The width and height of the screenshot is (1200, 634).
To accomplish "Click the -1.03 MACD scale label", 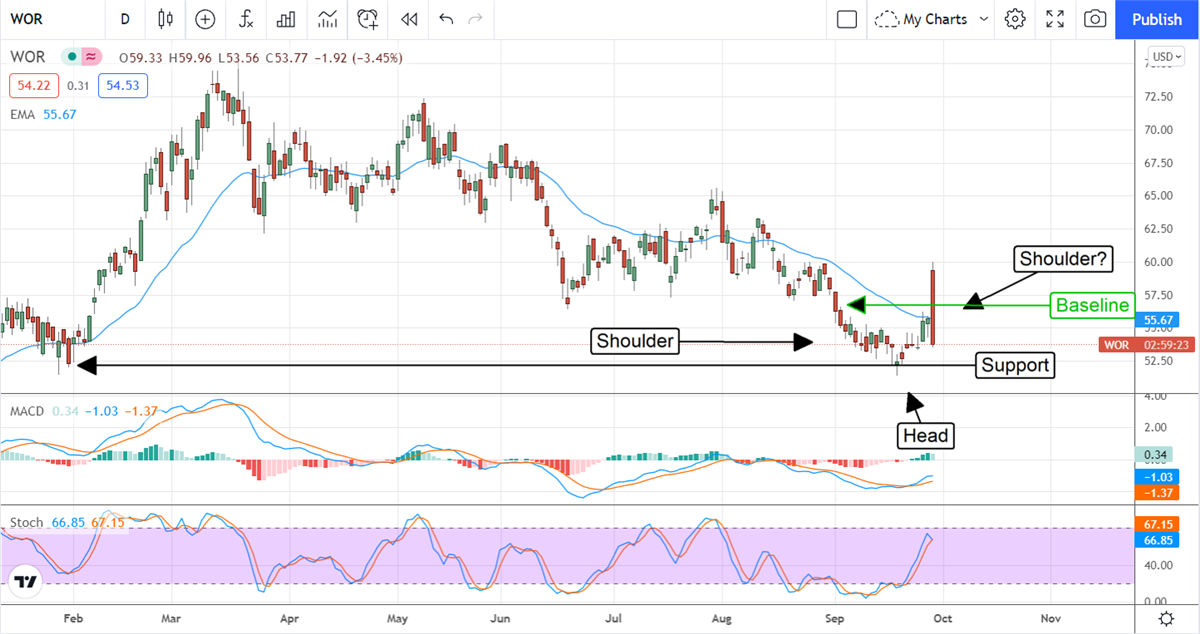I will 1156,477.
